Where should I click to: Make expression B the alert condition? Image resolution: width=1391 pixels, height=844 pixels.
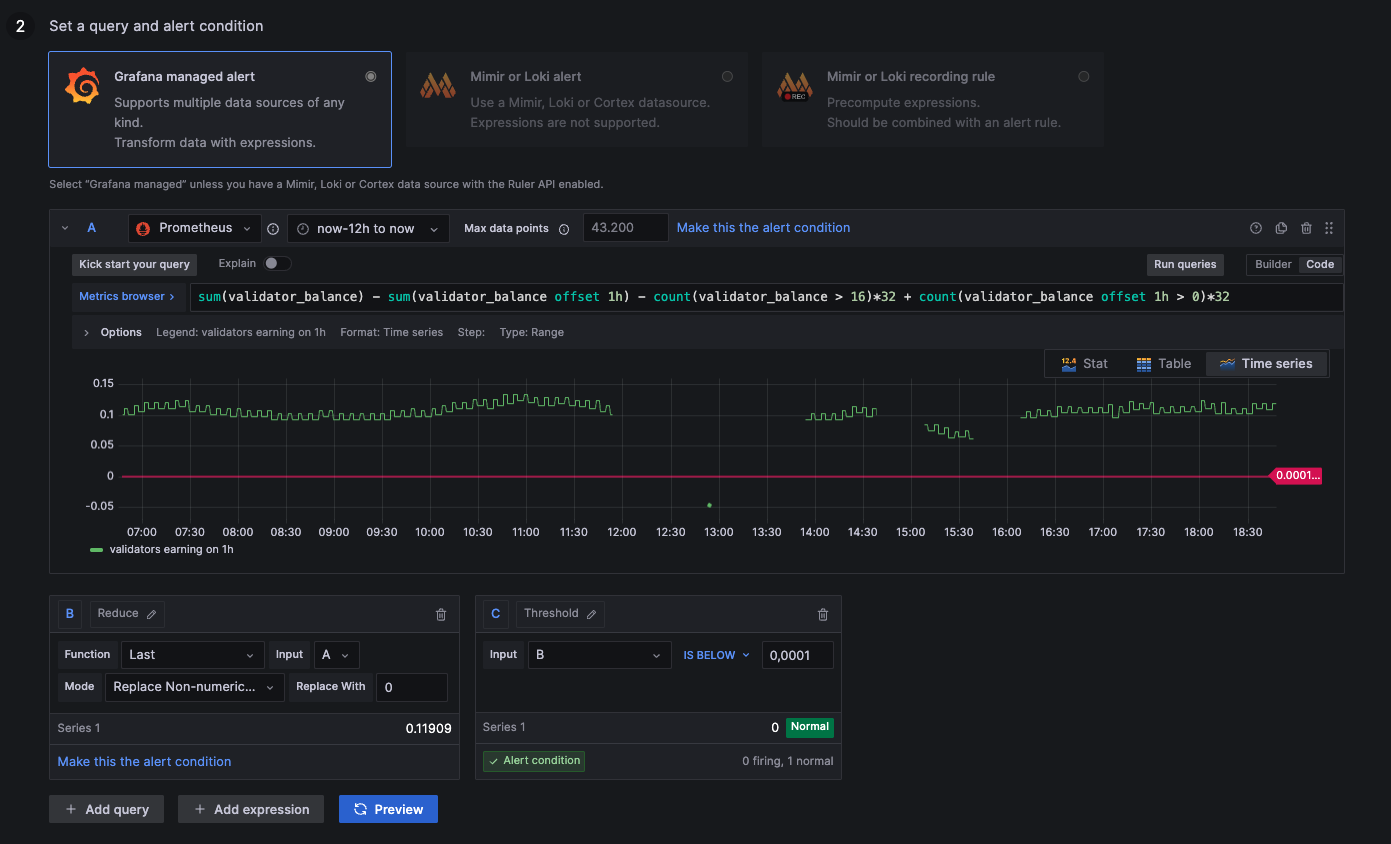(144, 762)
